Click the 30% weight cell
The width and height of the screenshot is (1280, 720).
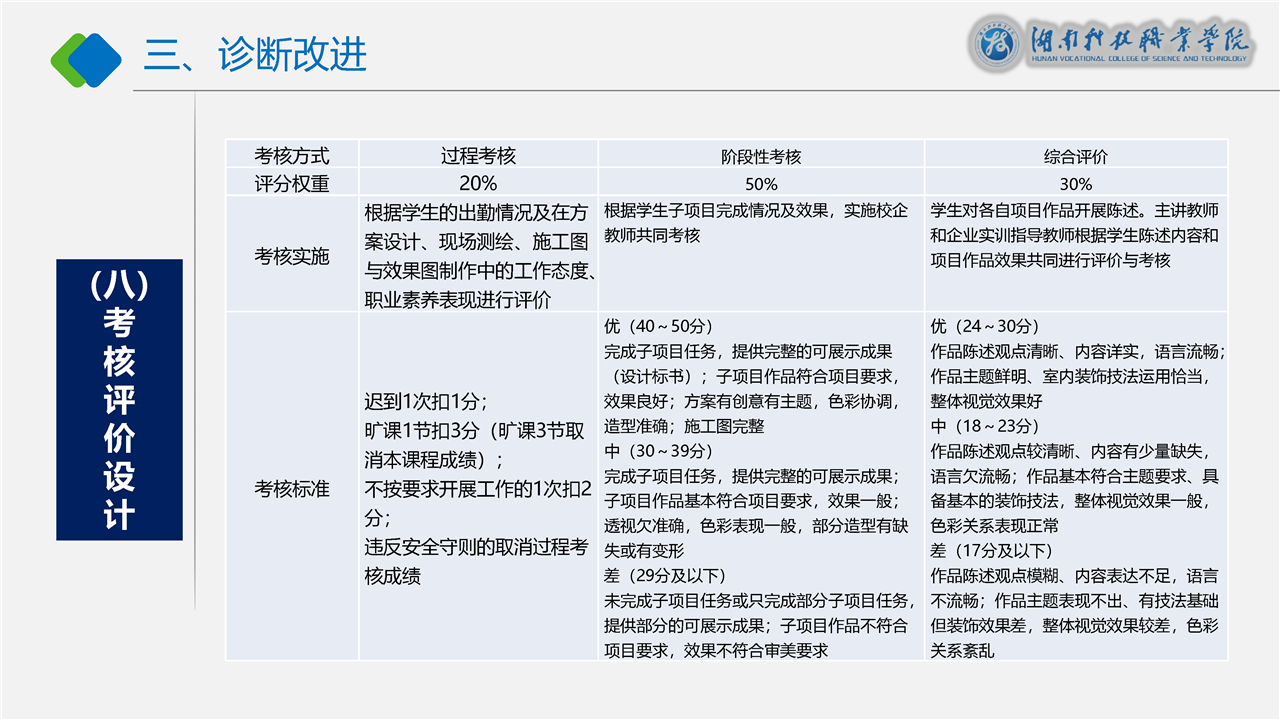point(1076,185)
